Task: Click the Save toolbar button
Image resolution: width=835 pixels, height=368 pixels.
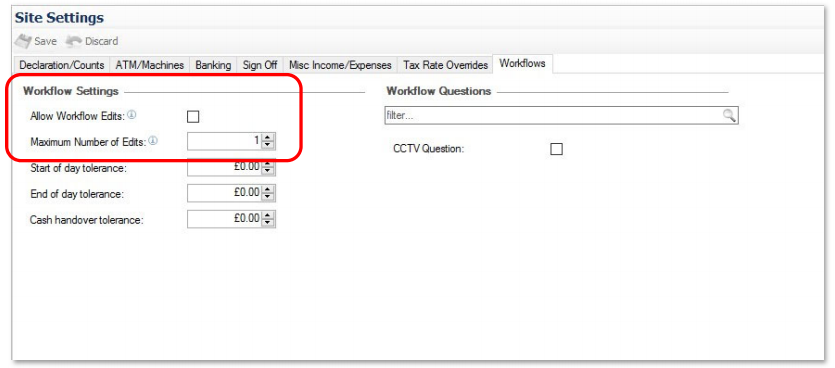Action: tap(36, 41)
